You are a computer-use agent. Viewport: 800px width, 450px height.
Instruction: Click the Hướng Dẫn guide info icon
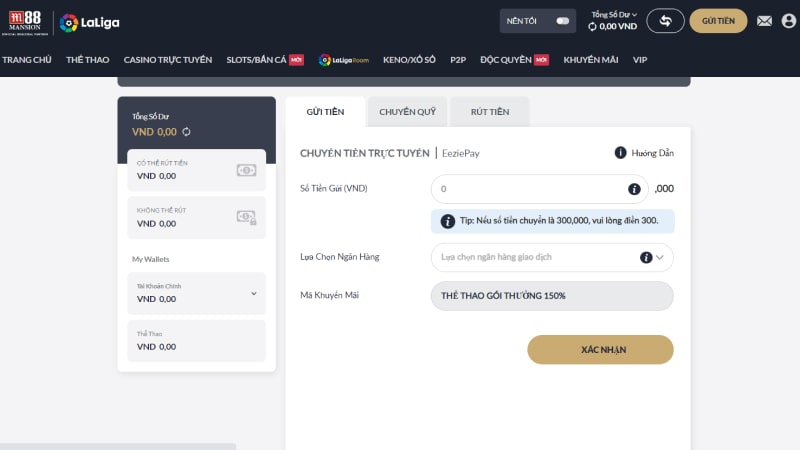point(620,153)
